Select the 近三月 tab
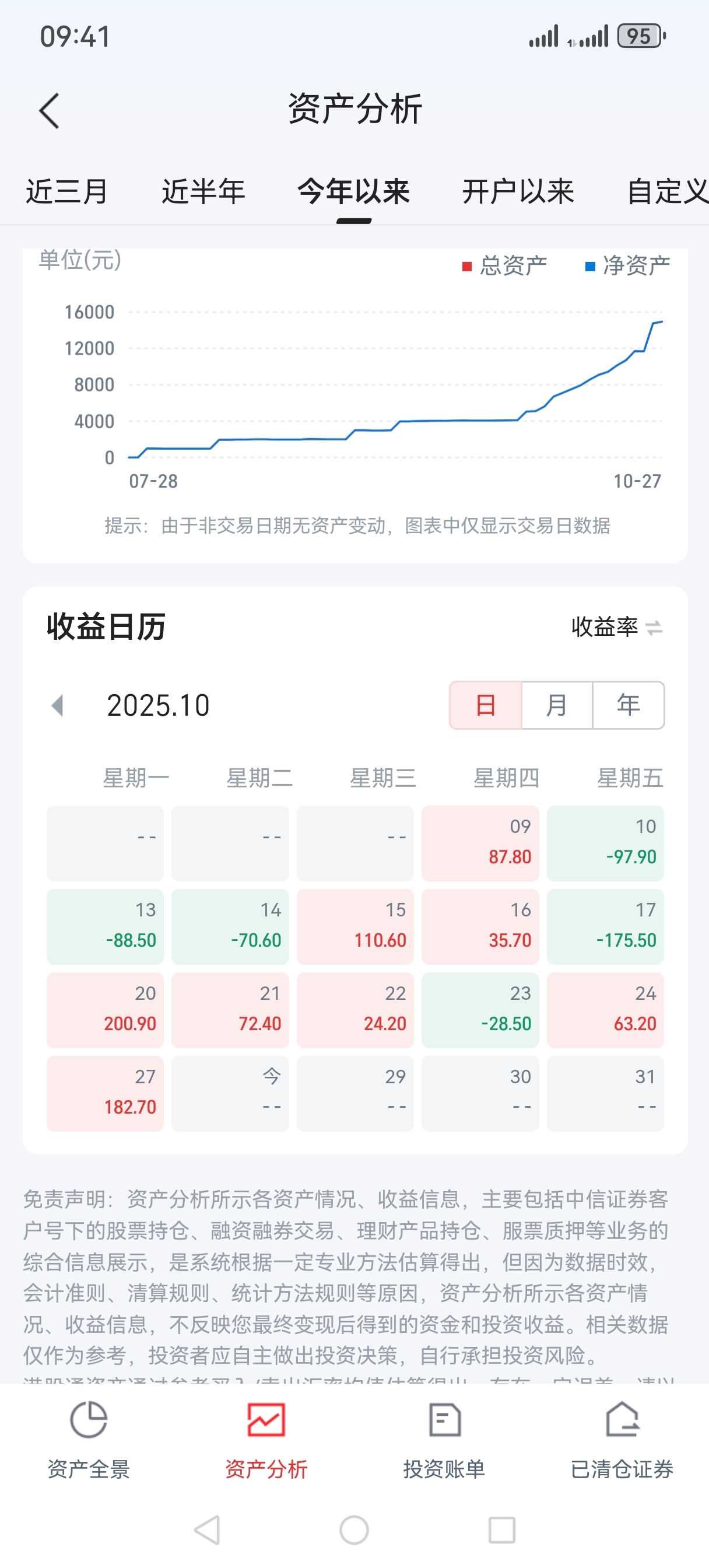 coord(67,192)
